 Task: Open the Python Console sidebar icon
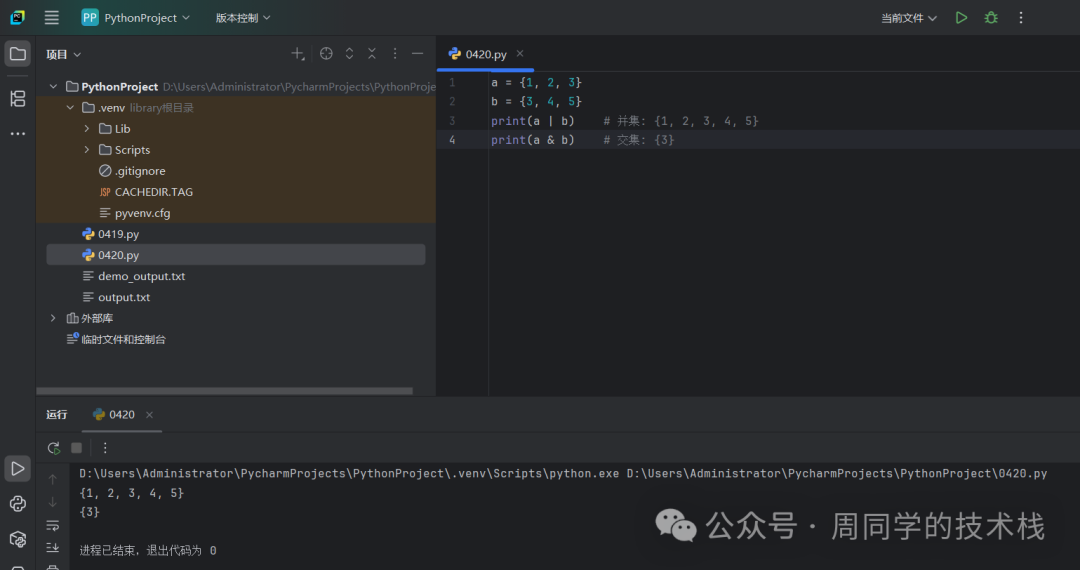(18, 504)
